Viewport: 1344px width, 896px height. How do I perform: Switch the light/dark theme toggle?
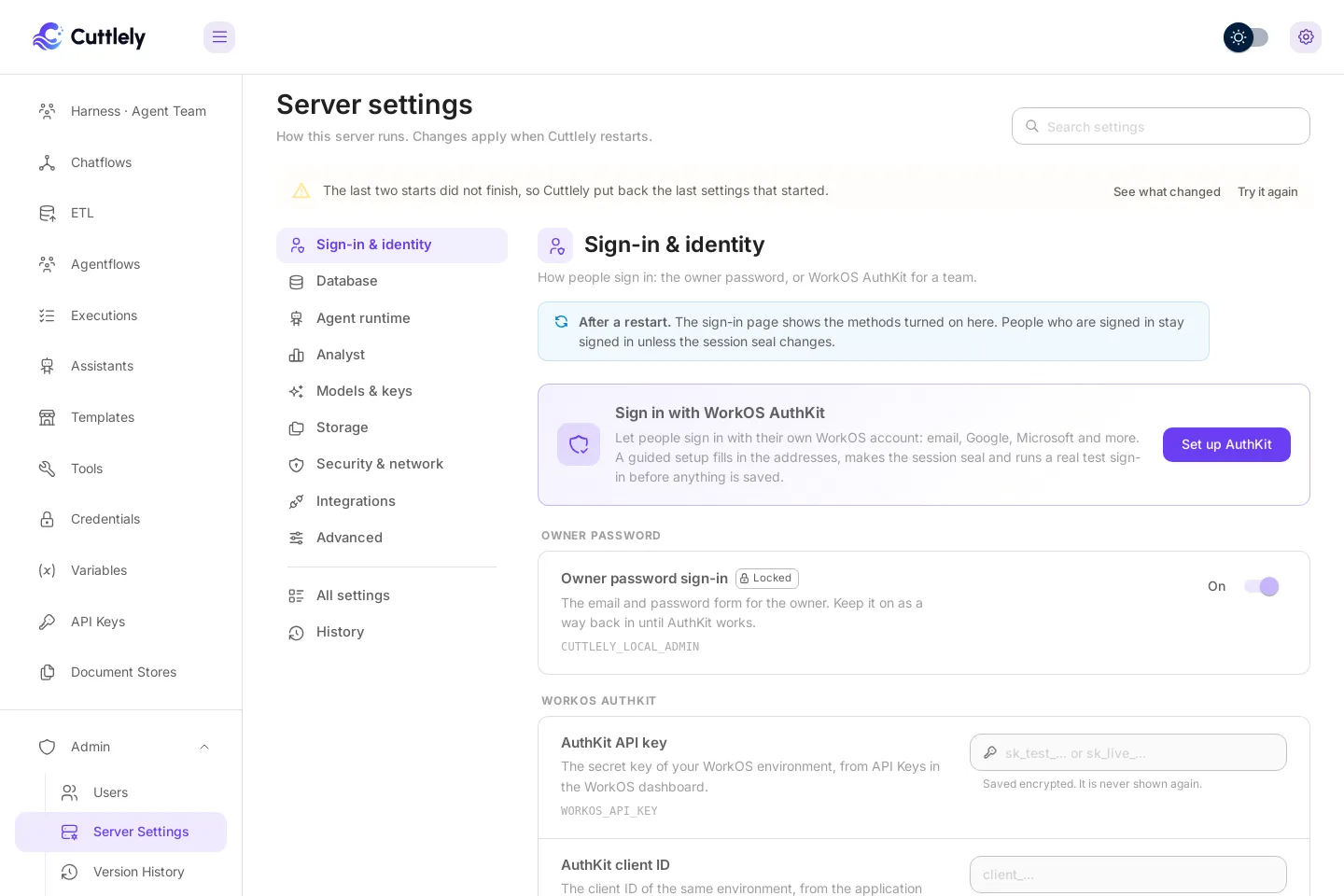click(x=1246, y=37)
